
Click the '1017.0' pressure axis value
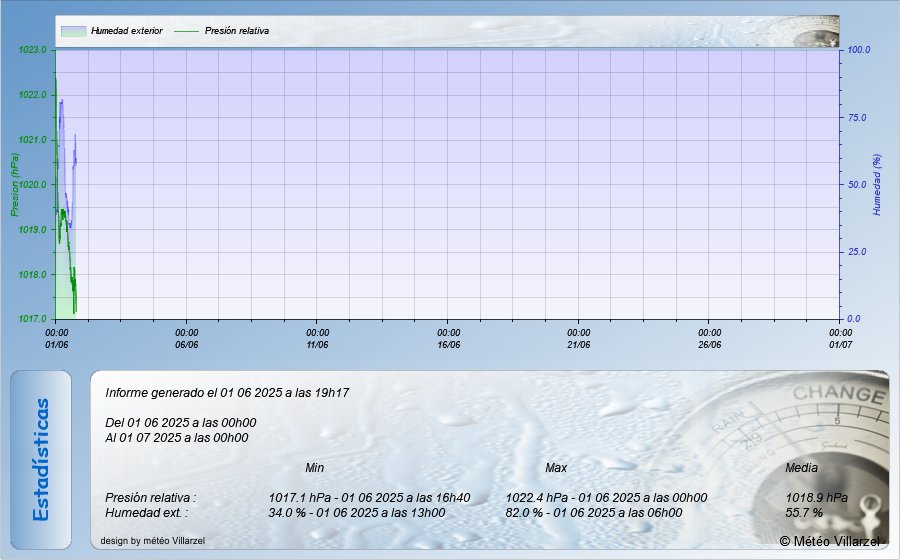pyautogui.click(x=33, y=319)
